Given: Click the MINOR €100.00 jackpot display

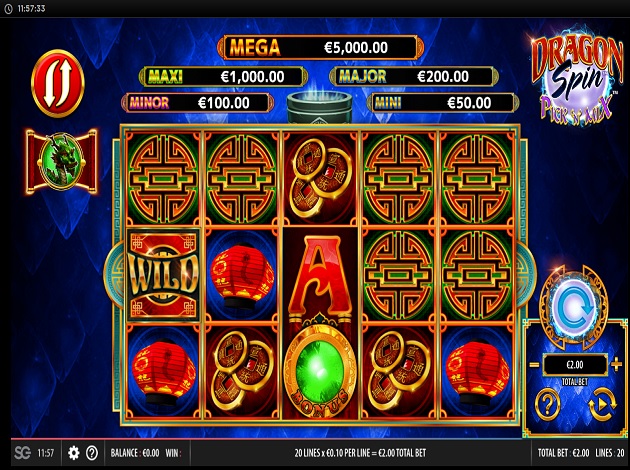Looking at the screenshot, I should tap(198, 103).
